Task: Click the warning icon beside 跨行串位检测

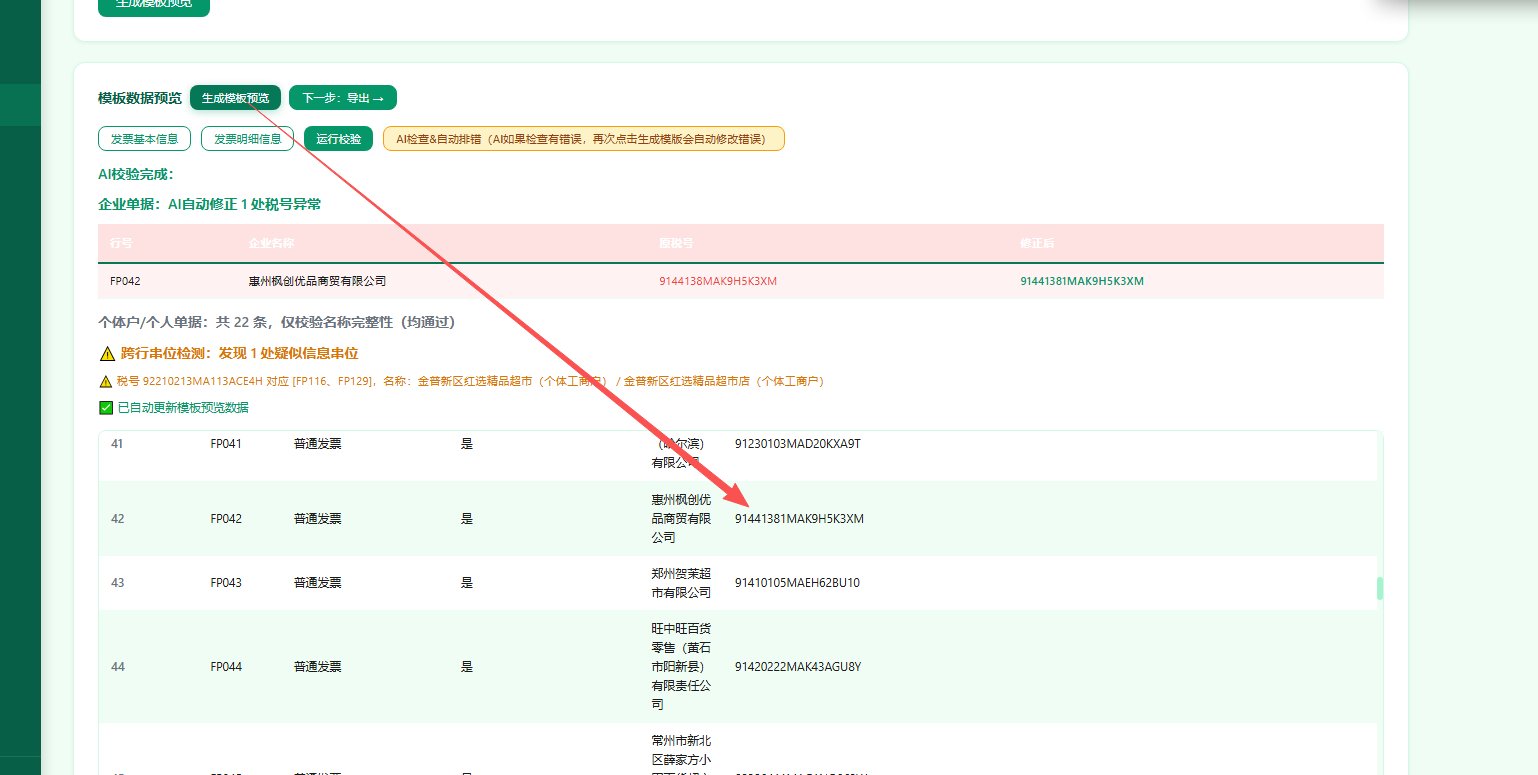Action: click(x=106, y=353)
